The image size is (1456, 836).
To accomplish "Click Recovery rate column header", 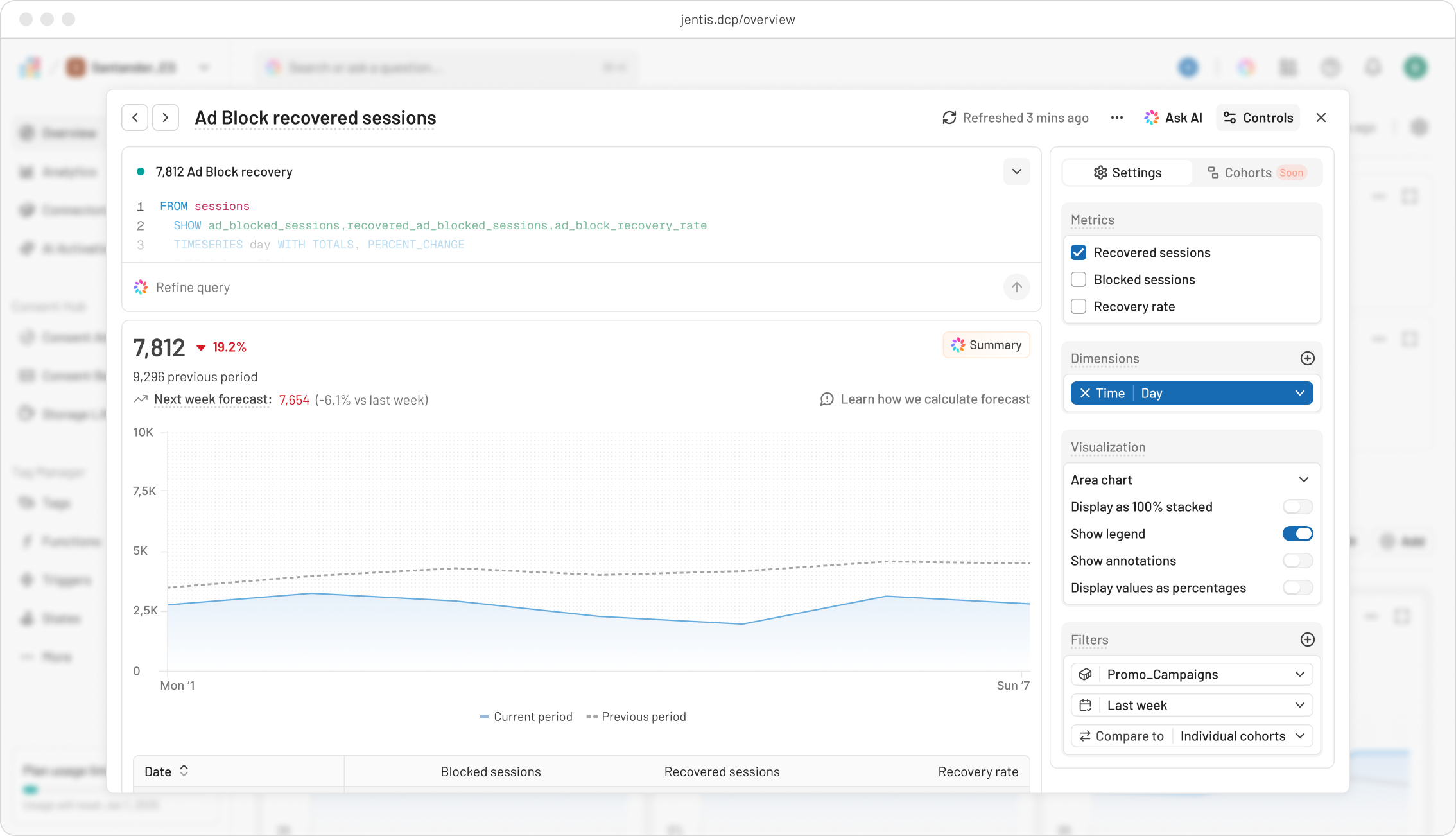I will click(x=978, y=772).
